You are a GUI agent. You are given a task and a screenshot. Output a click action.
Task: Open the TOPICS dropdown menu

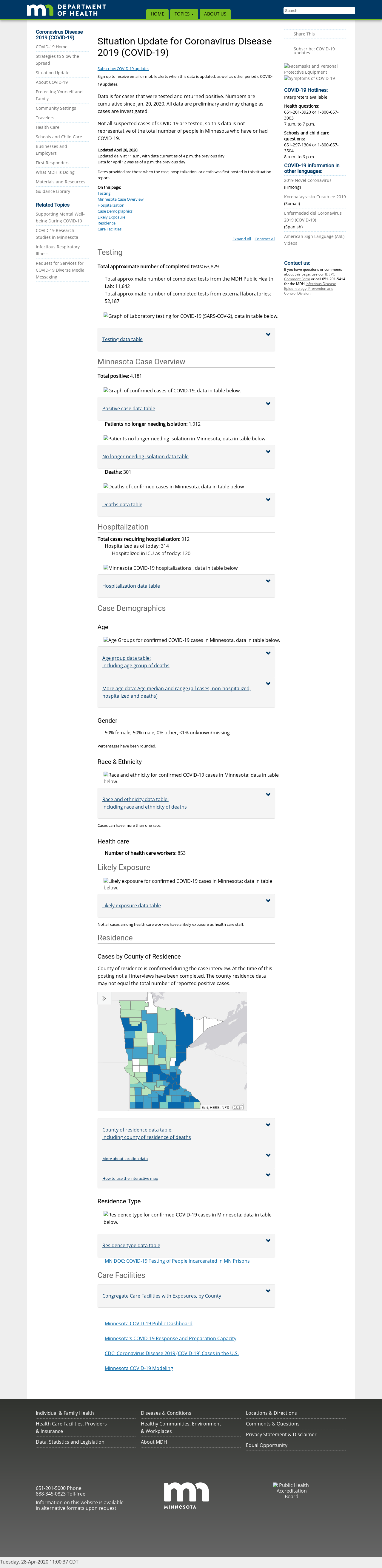click(x=184, y=13)
